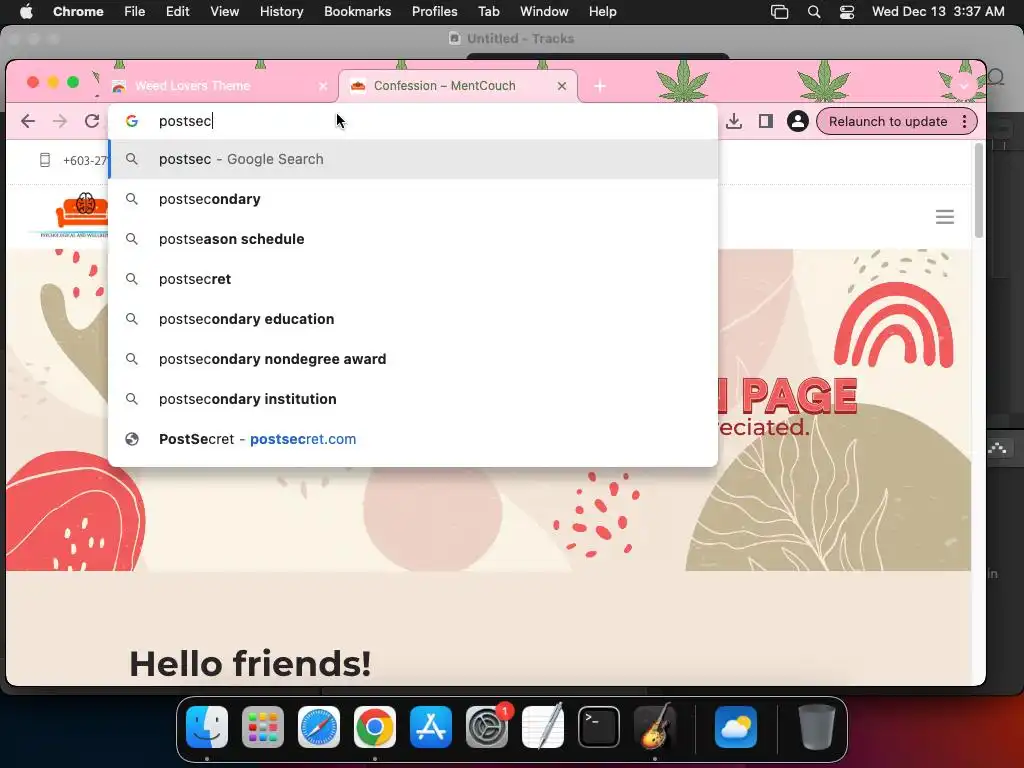
Task: Open Finder from the Dock
Action: (207, 727)
